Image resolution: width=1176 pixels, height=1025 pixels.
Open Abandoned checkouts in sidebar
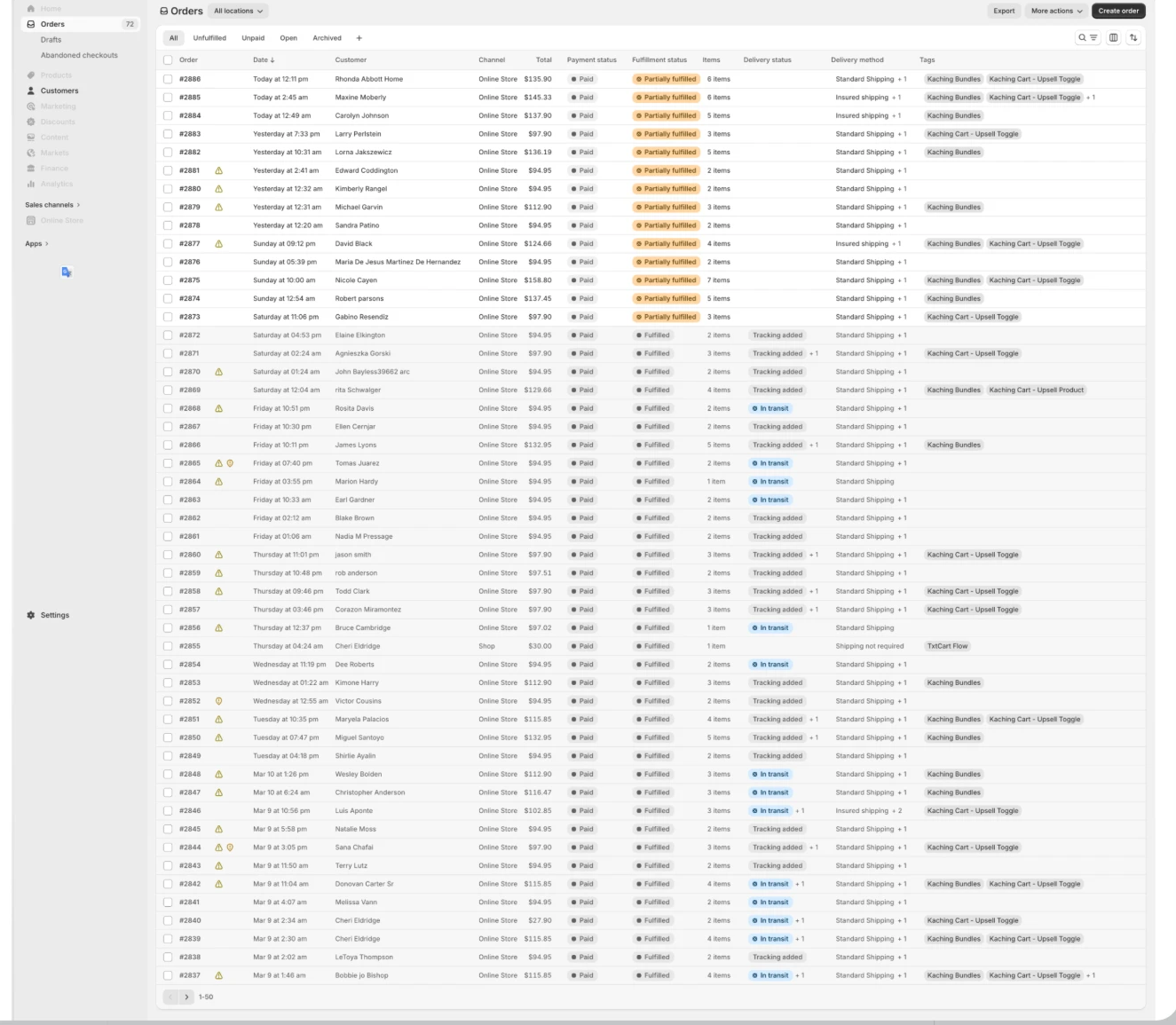click(79, 55)
